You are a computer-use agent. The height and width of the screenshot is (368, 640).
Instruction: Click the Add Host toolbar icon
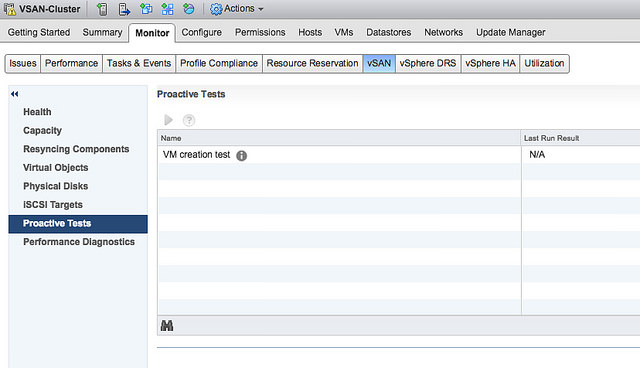[x=102, y=9]
